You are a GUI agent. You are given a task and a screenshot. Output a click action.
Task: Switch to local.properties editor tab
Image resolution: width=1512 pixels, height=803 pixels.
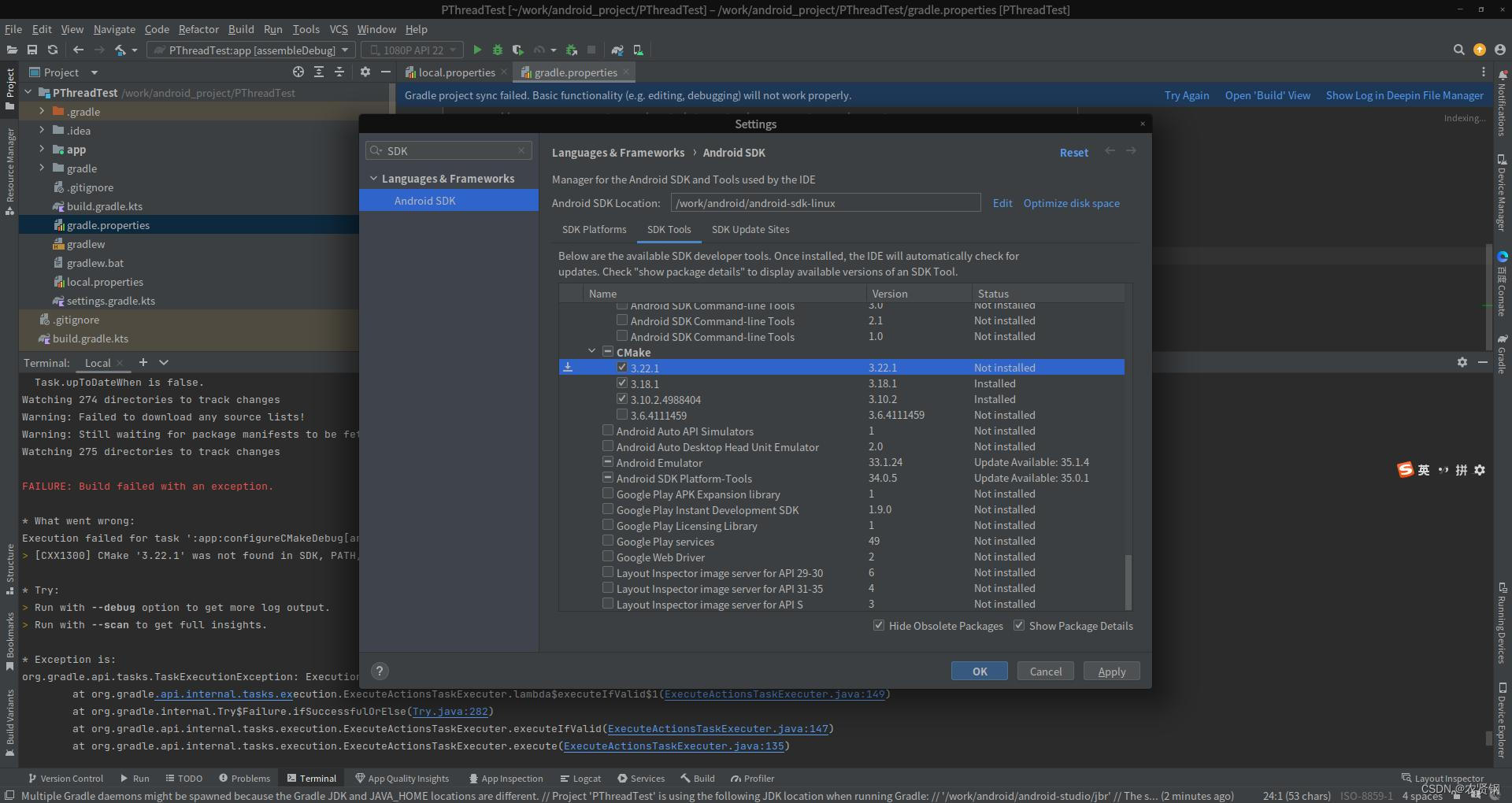coord(457,72)
